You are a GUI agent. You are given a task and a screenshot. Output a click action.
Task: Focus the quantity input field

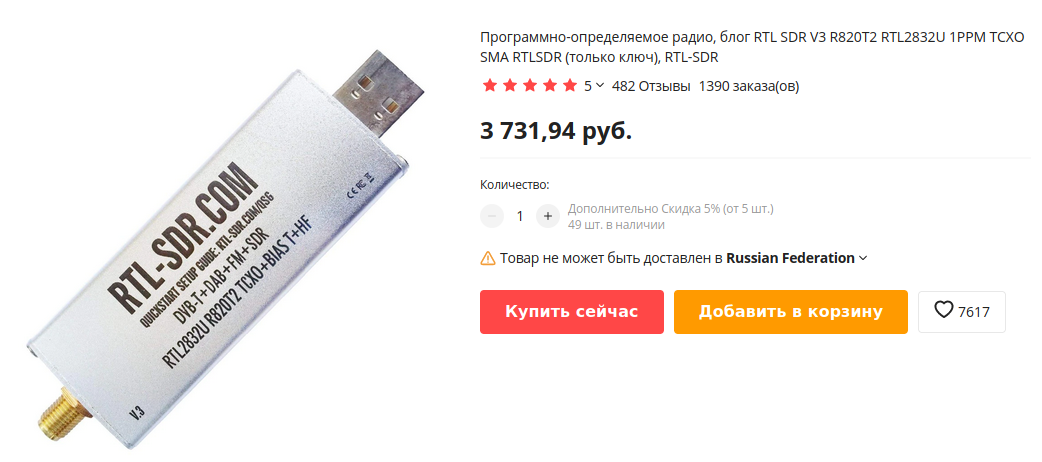(520, 216)
